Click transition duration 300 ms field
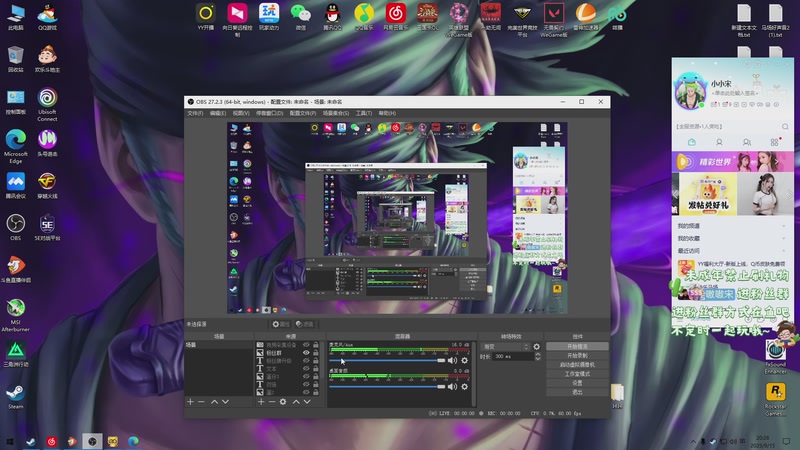The width and height of the screenshot is (800, 450). click(513, 357)
